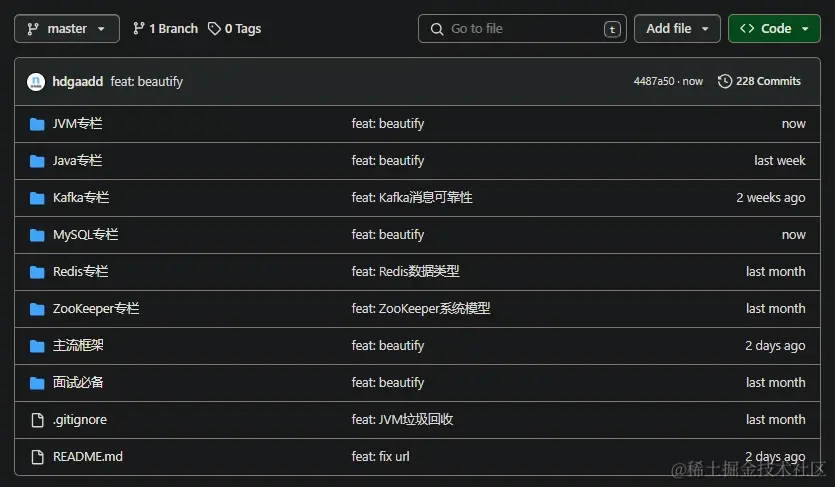Click the hdgaadd avatar icon
The height and width of the screenshot is (487, 835).
tap(36, 82)
